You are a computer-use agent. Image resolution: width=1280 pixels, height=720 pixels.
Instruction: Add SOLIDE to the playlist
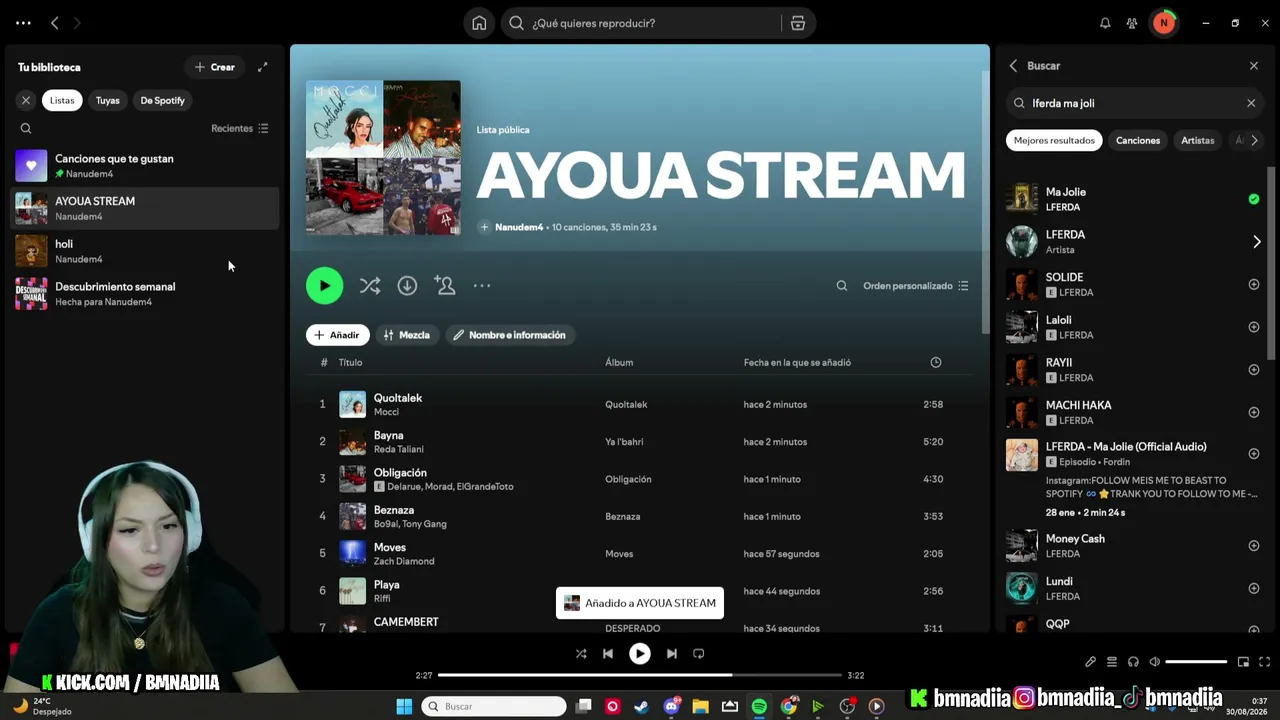point(1254,284)
